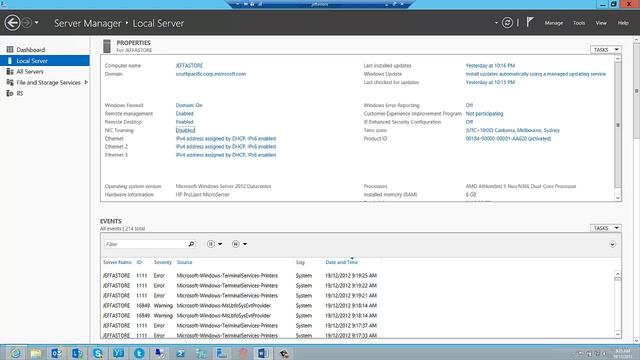Click up arrow of Events list scrollbar

[618, 274]
